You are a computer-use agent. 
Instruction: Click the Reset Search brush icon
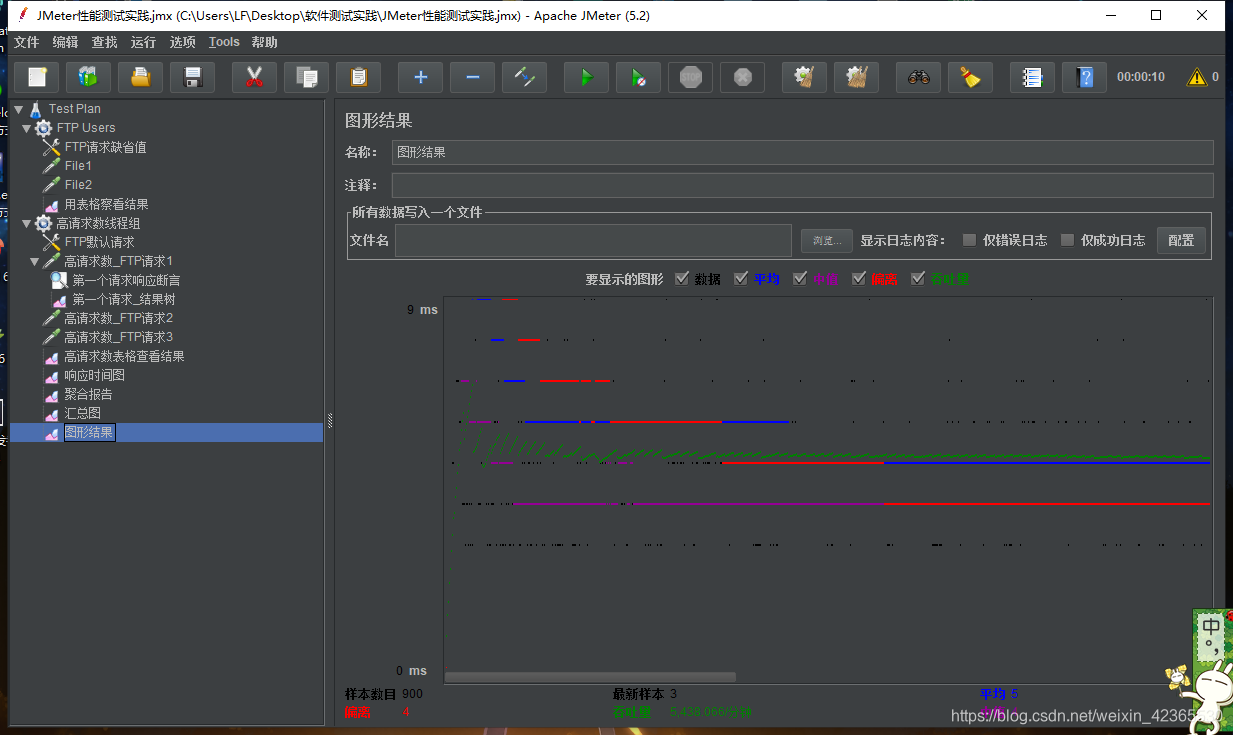(x=971, y=77)
